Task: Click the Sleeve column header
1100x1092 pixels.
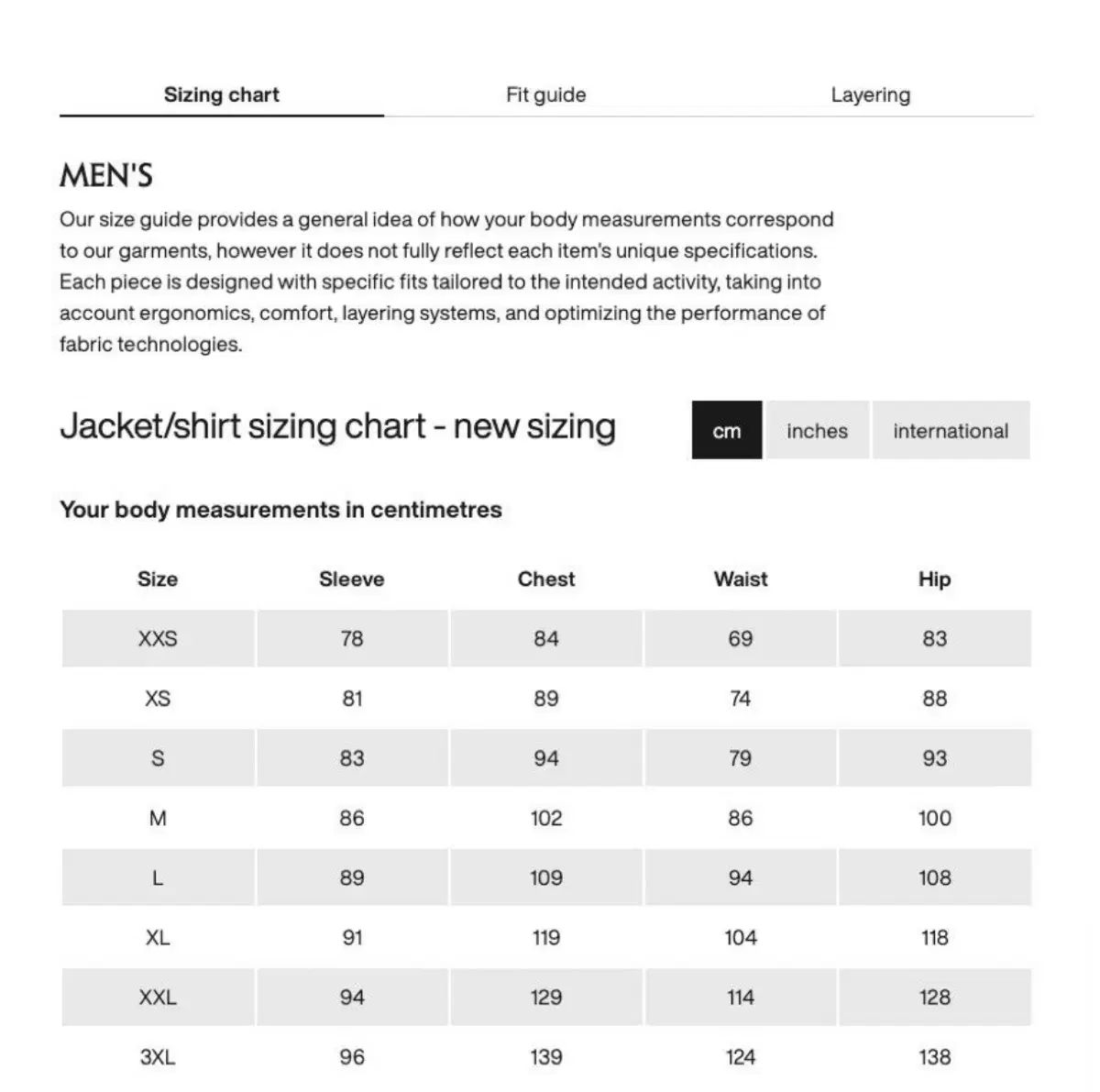Action: coord(351,579)
